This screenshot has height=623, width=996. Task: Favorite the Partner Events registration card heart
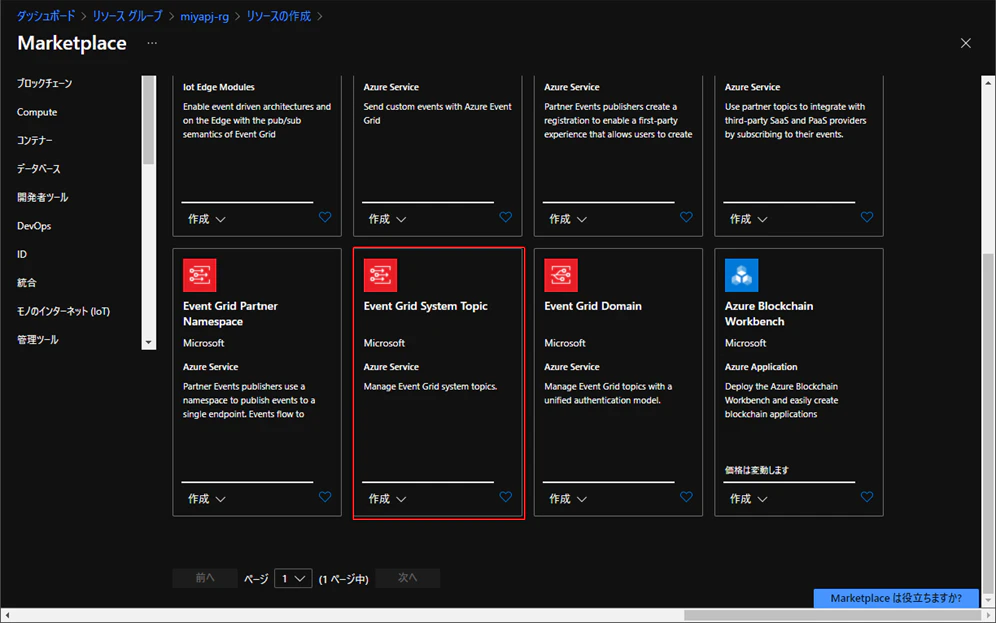point(686,217)
